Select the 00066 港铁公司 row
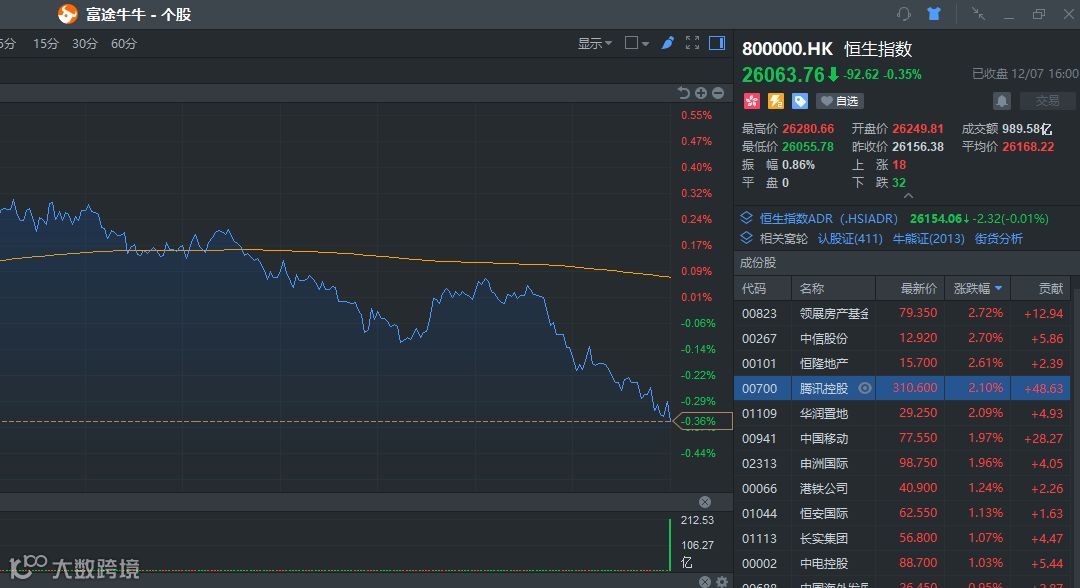Viewport: 1080px width, 588px height. tap(902, 488)
